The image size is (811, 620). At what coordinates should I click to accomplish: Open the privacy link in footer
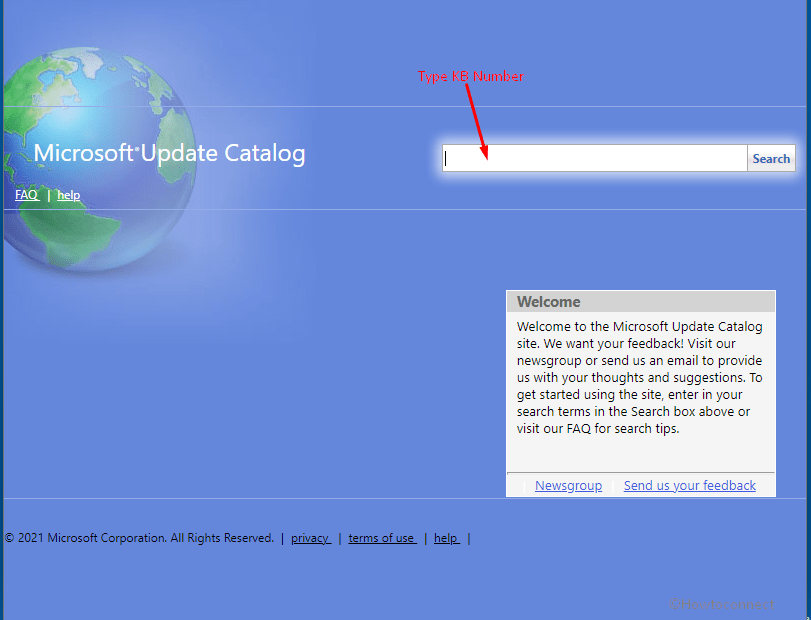click(310, 538)
